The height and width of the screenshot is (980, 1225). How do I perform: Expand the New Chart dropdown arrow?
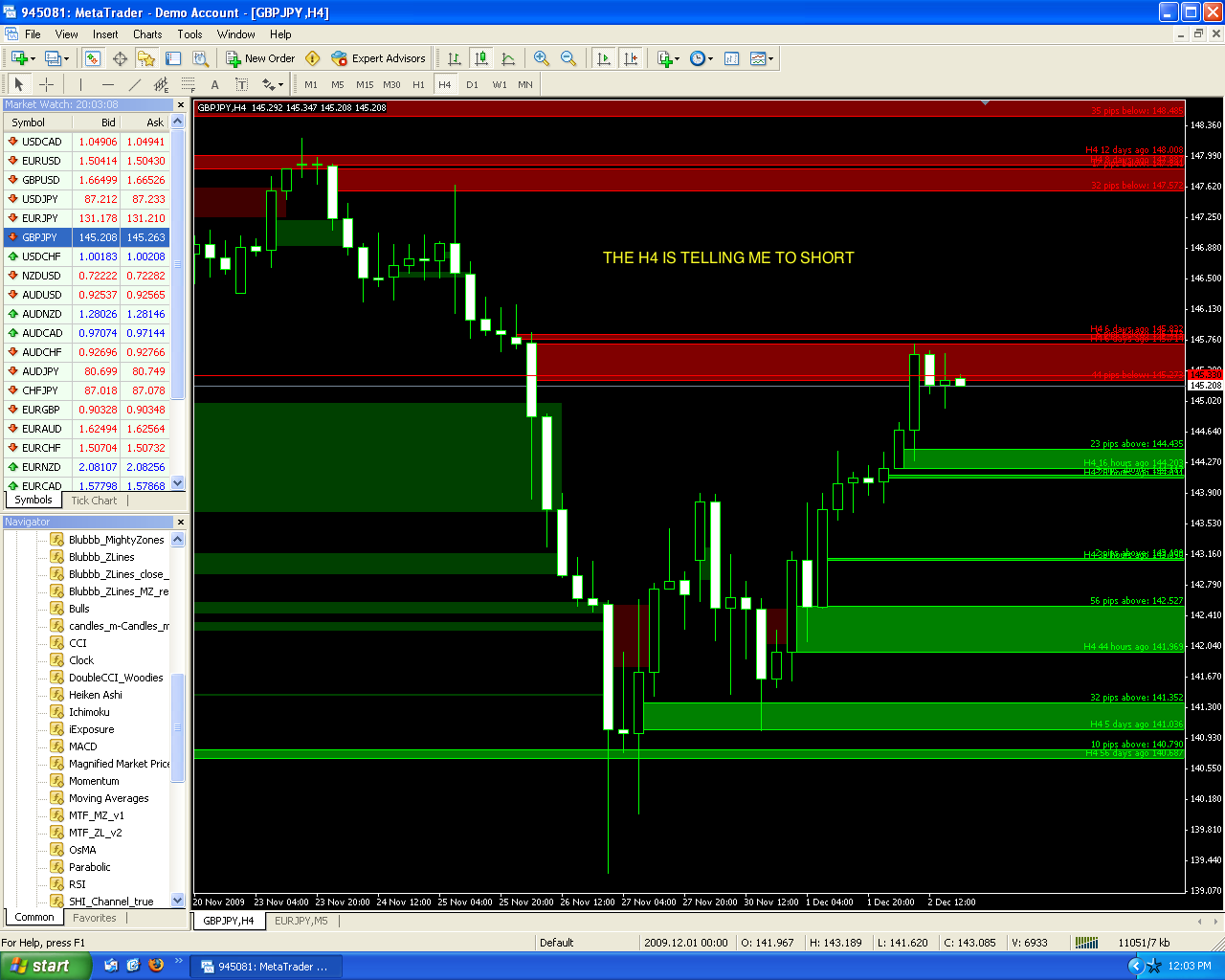tap(33, 59)
